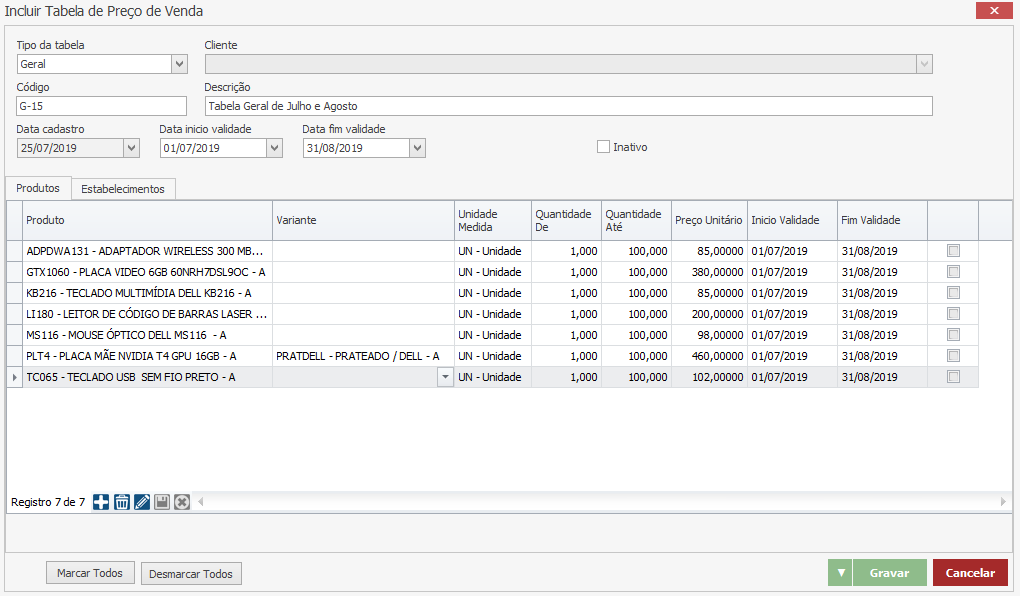Select the row indicator arrow of TC065 row
Screen dimensions: 1020x596
pos(14,377)
